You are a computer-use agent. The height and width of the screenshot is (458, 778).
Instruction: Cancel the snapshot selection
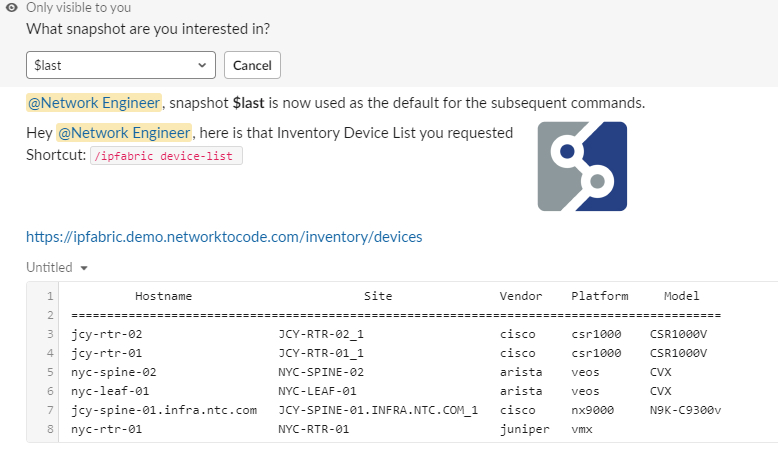(252, 65)
